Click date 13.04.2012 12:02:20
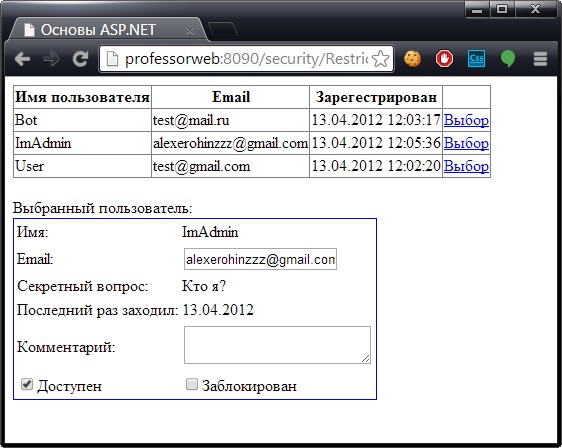The width and height of the screenshot is (562, 448). click(x=376, y=166)
